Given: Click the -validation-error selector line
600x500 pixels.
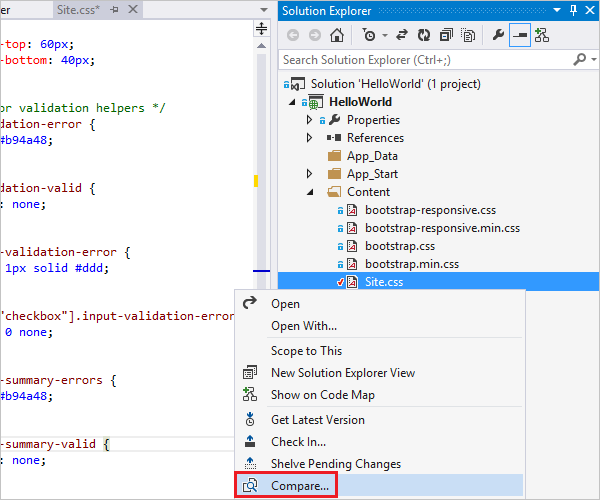Looking at the screenshot, I should (65, 252).
